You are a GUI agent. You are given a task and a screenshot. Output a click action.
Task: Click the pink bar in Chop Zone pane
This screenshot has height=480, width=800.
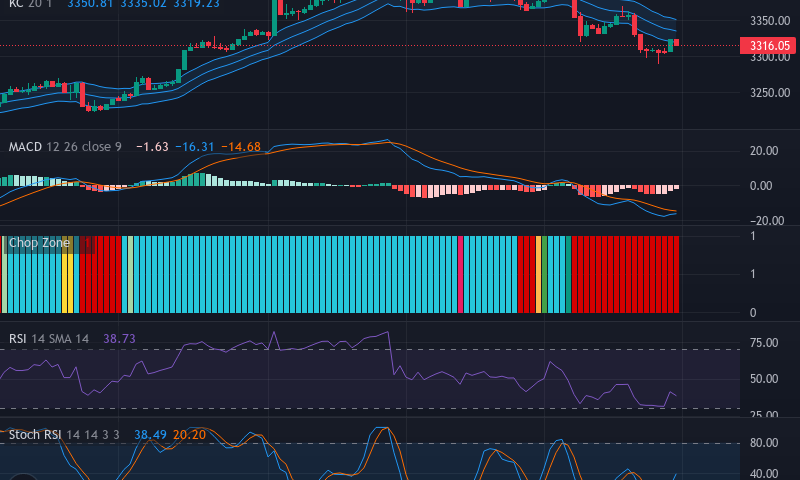461,274
